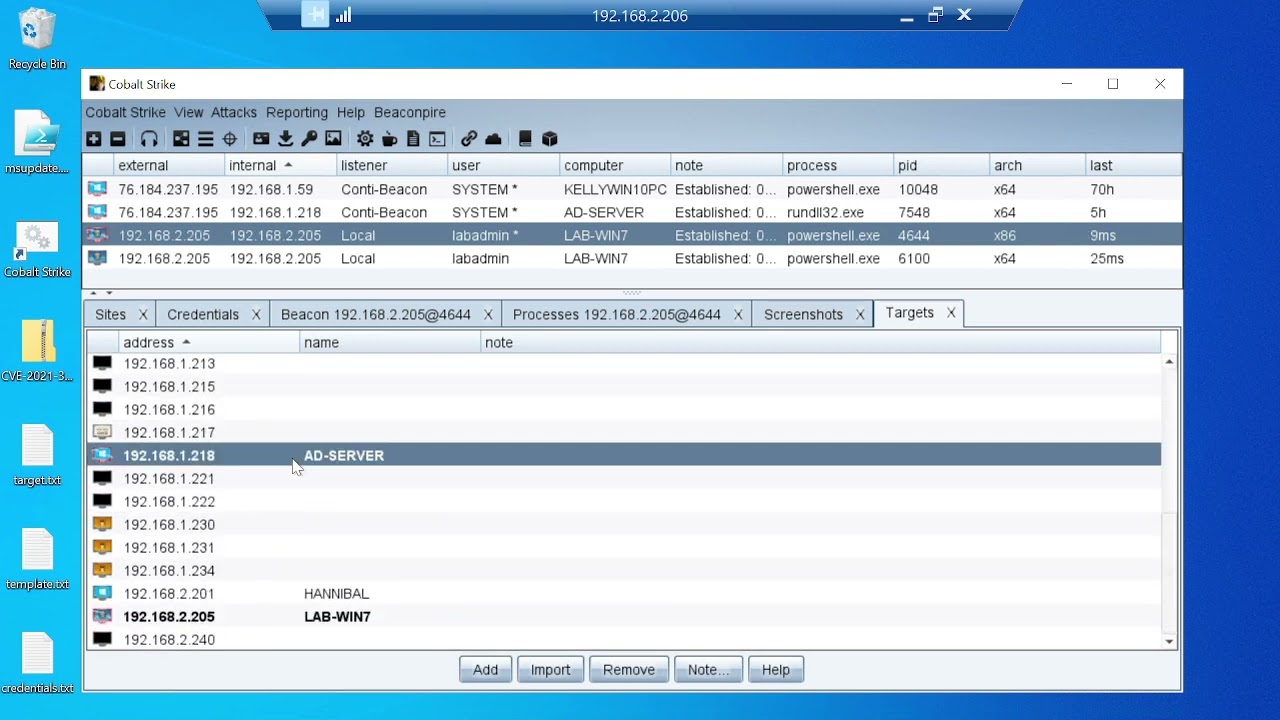The image size is (1280, 720).
Task: Open help with the book icon
Action: [x=525, y=139]
